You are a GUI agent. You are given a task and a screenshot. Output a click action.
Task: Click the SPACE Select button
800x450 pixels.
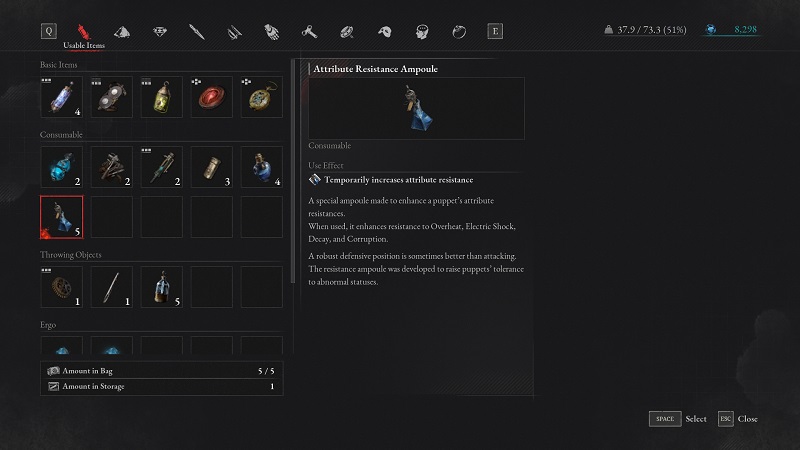tap(678, 419)
